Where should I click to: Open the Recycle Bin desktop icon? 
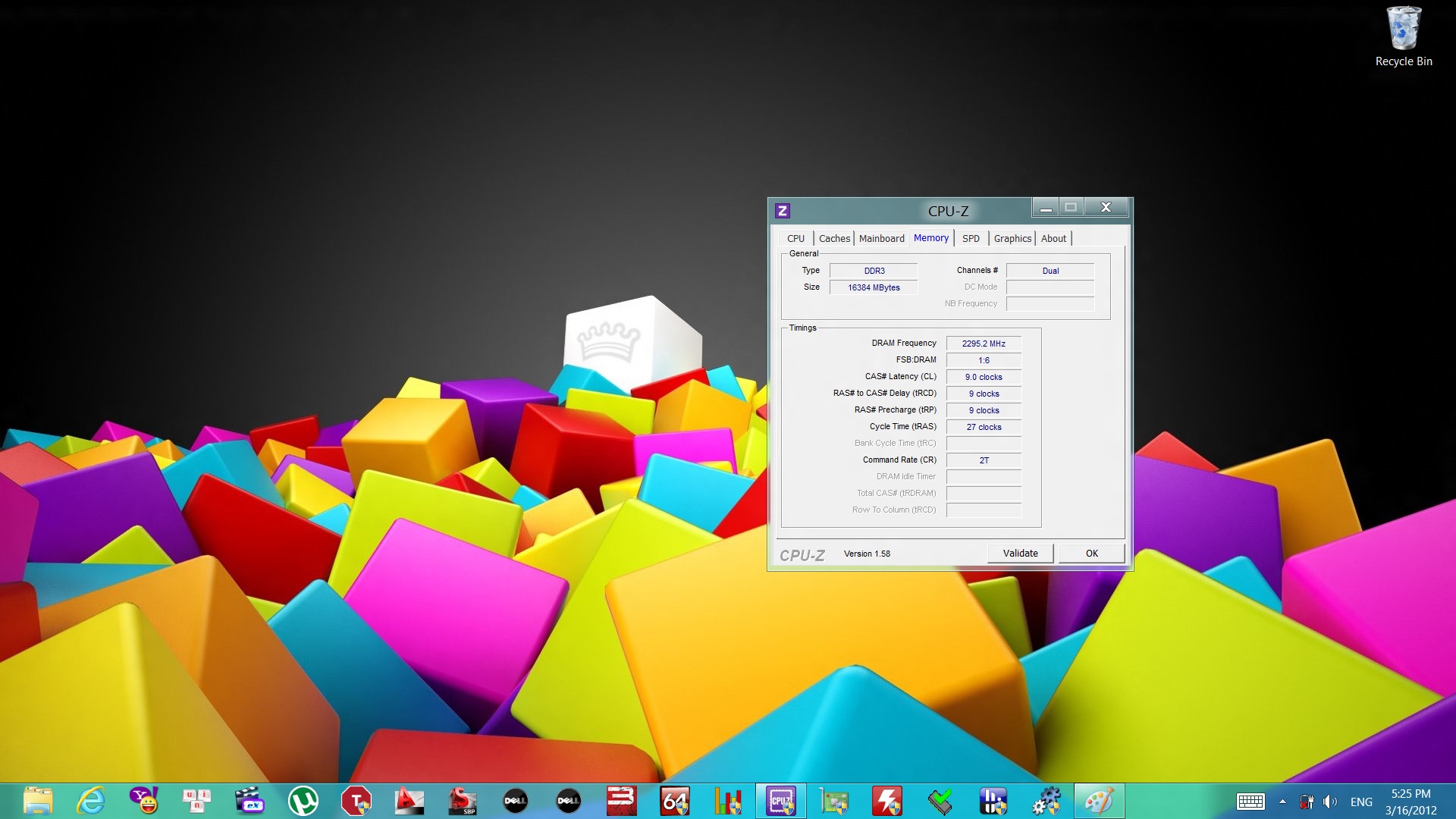[1404, 37]
